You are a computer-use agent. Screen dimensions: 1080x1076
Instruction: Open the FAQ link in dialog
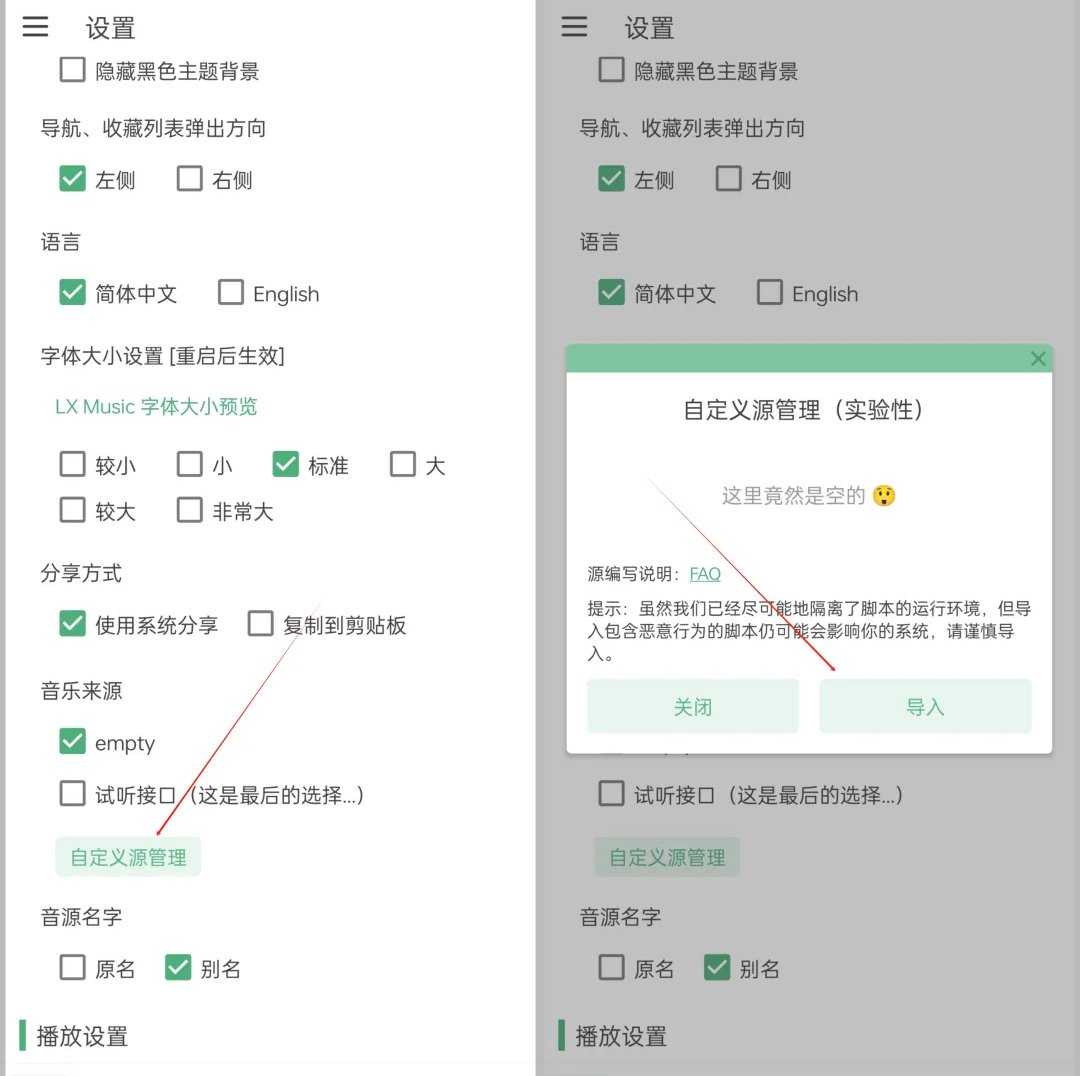click(x=705, y=574)
